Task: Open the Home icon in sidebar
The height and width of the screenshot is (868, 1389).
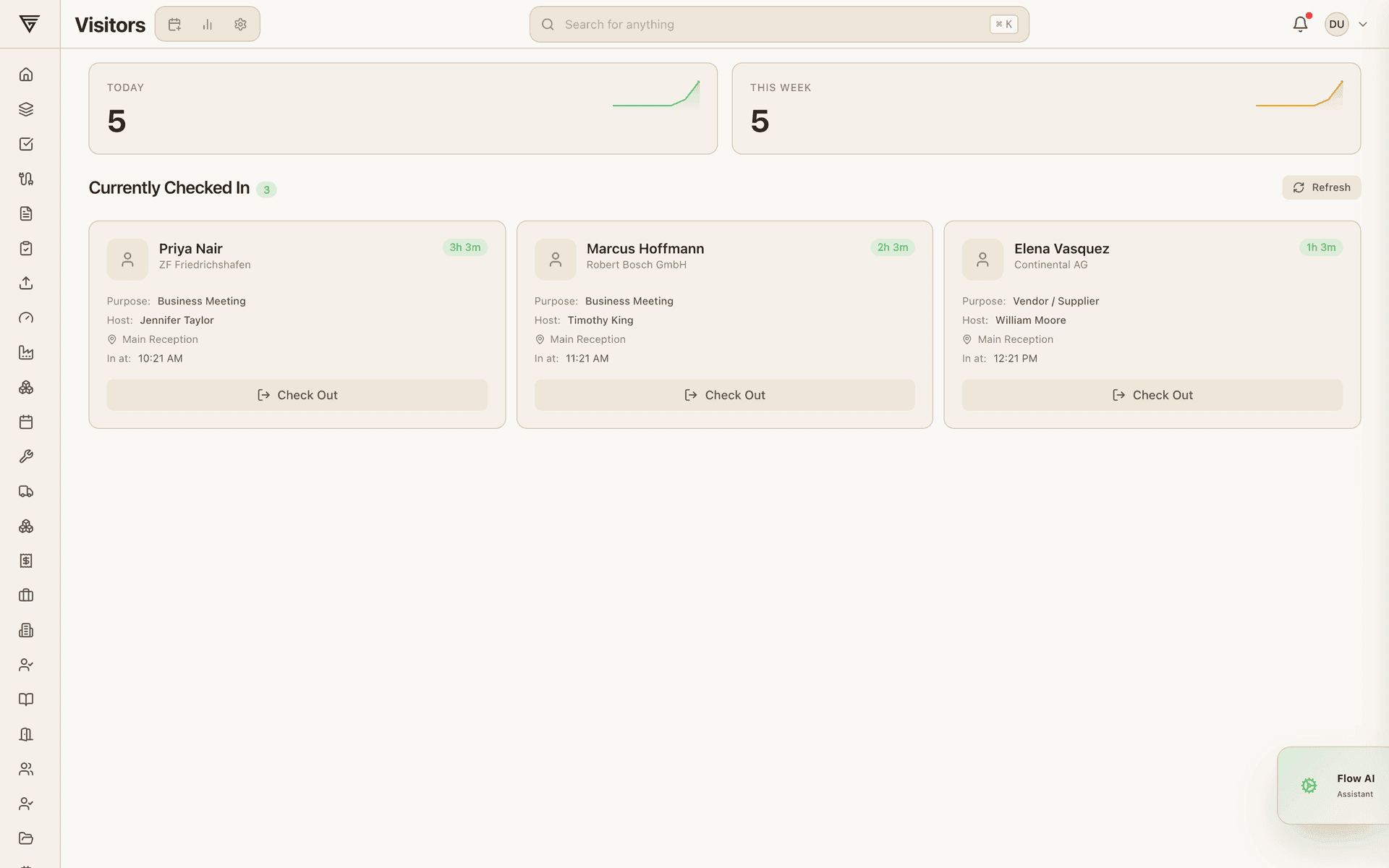Action: point(26,75)
